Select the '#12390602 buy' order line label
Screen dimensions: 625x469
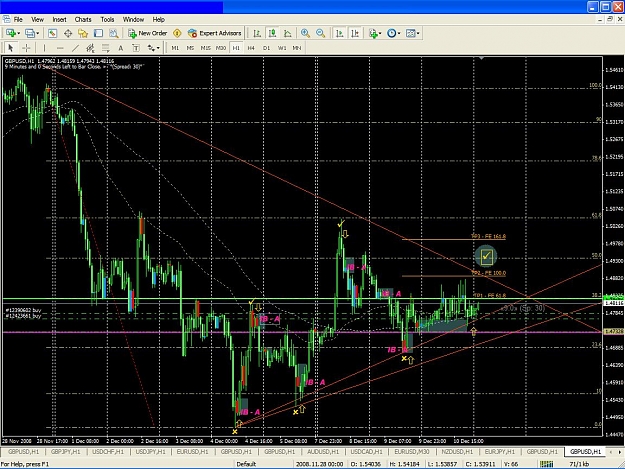tap(23, 310)
